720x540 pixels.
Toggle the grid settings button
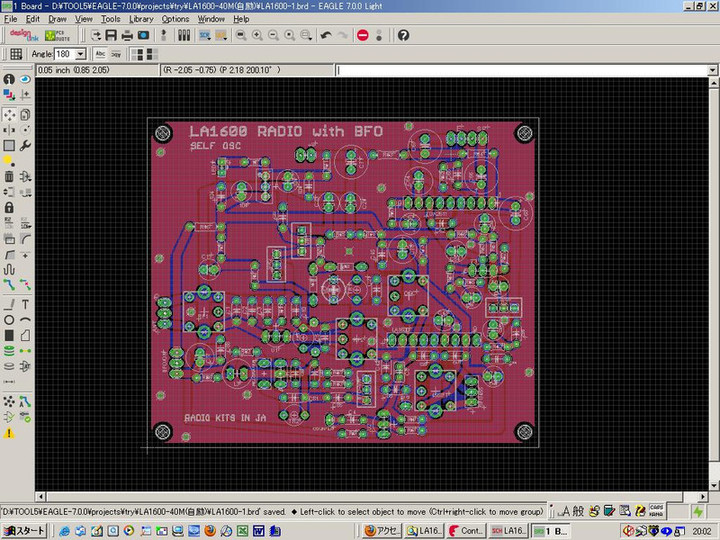point(15,54)
